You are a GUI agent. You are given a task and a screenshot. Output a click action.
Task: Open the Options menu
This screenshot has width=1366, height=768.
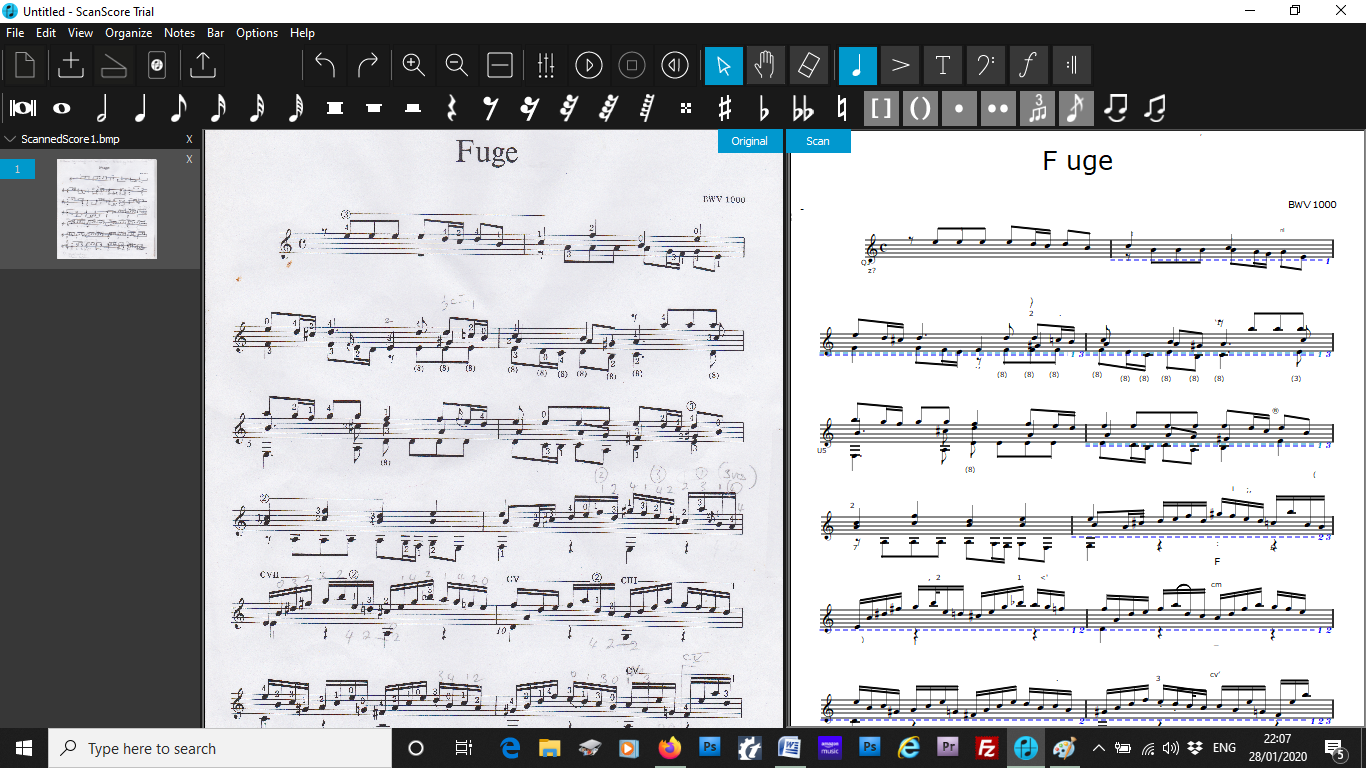tap(257, 33)
